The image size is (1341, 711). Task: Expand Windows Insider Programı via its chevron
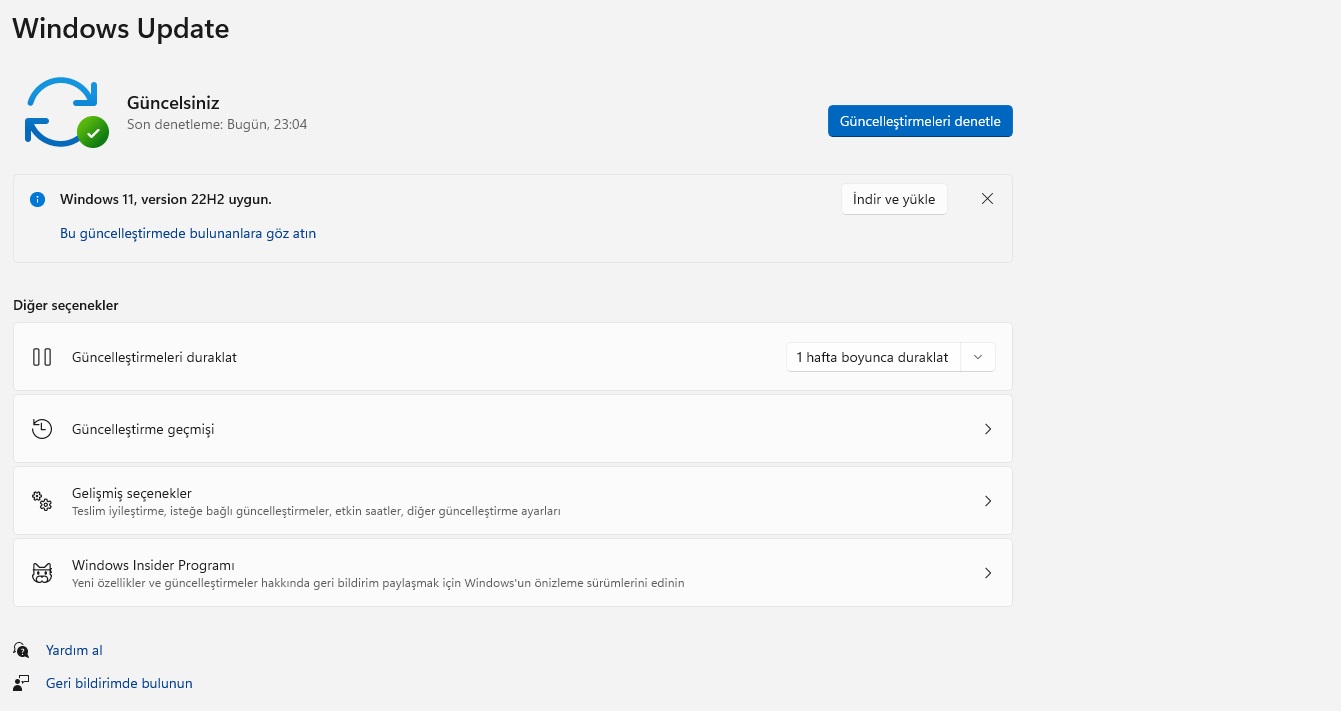pos(988,573)
